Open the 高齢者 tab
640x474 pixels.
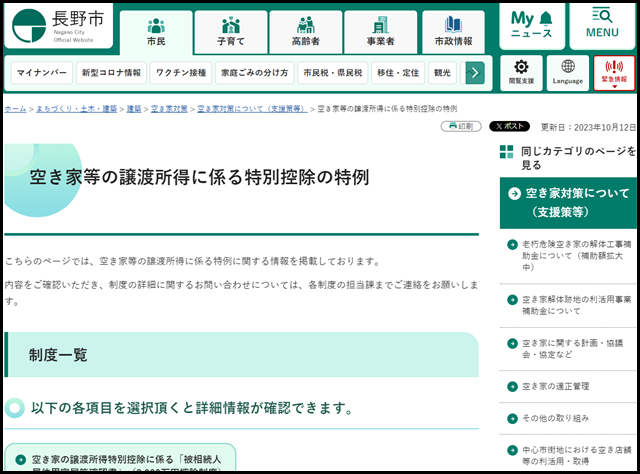click(306, 32)
